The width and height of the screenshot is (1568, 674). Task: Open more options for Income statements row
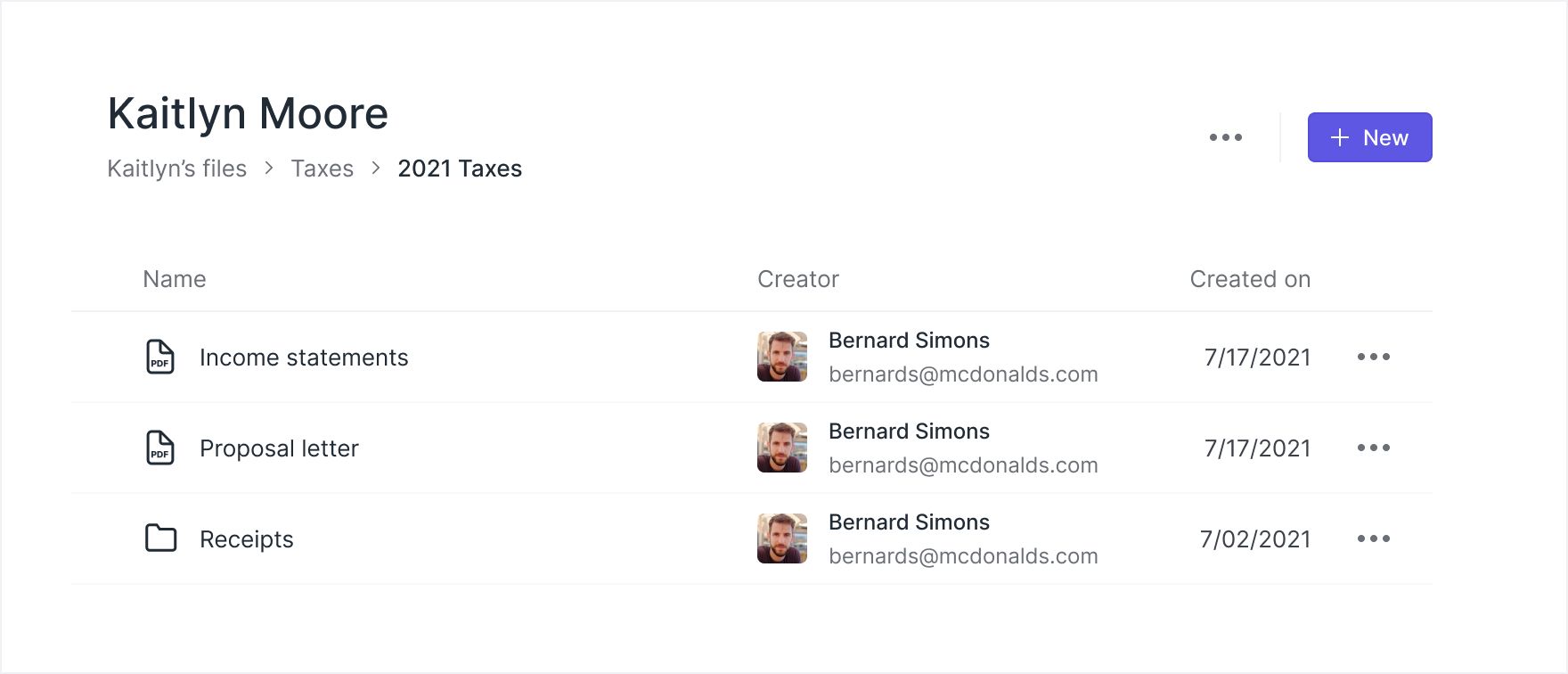pos(1373,358)
